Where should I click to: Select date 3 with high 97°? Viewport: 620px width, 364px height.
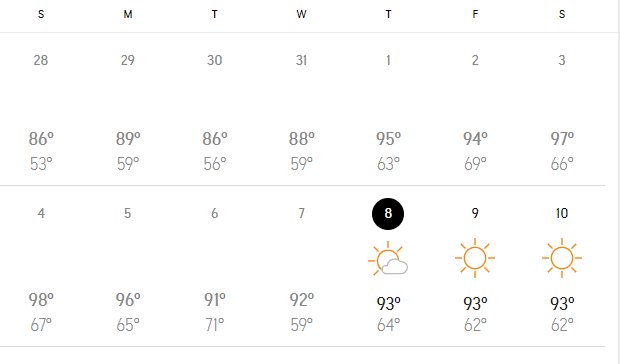tap(562, 109)
